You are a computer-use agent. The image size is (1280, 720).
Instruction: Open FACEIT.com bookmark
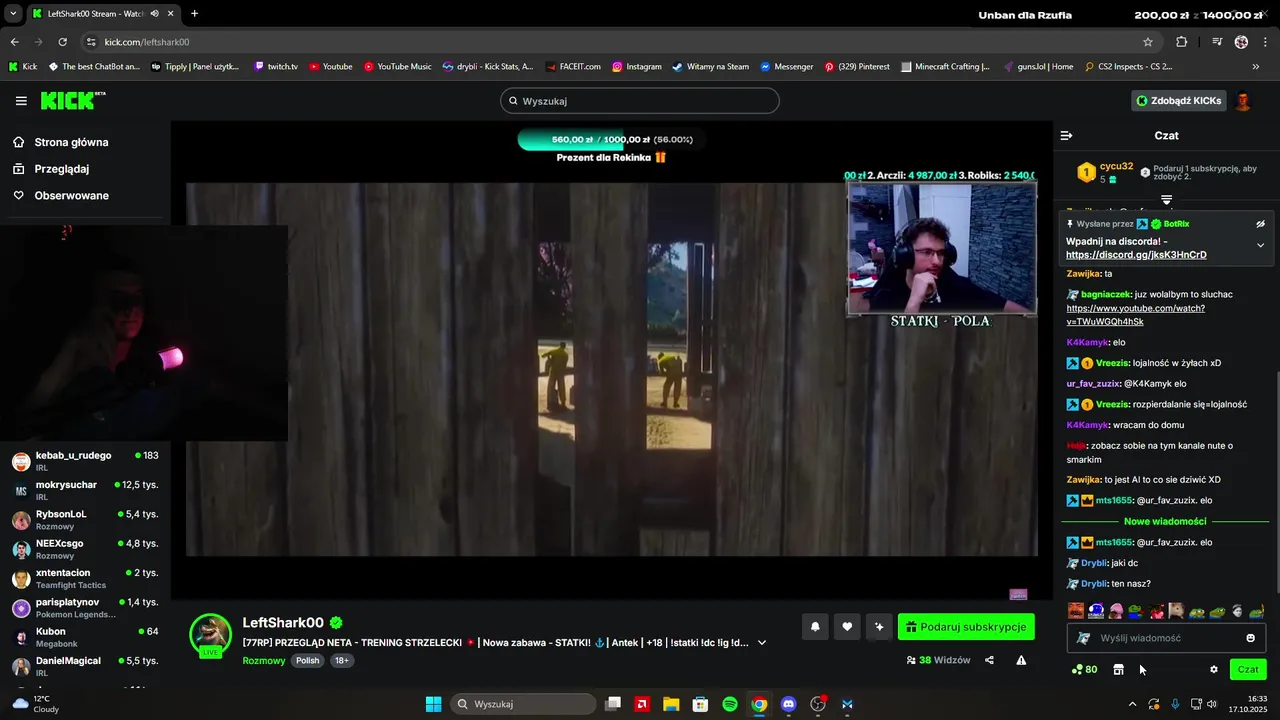click(573, 67)
